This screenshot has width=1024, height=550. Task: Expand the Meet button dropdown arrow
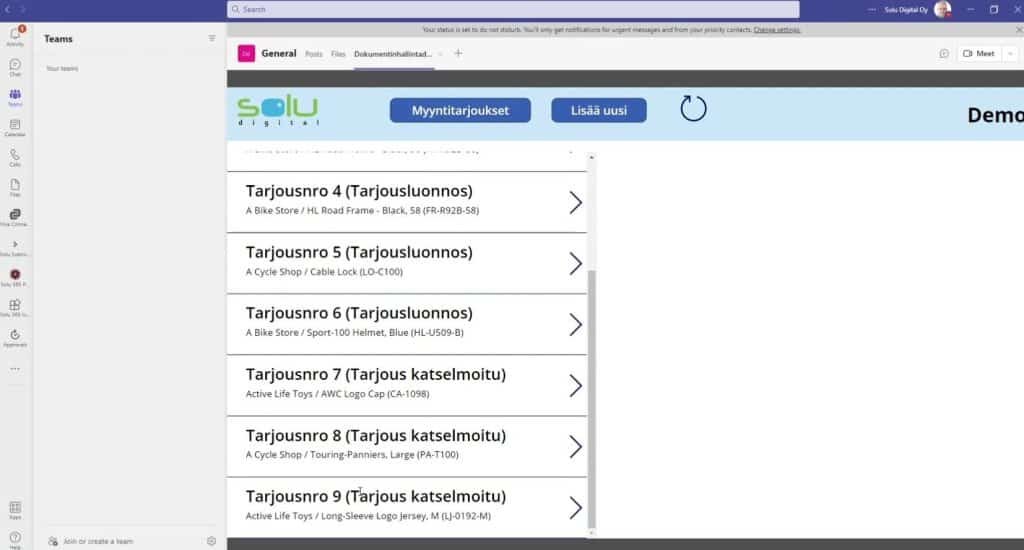[1010, 54]
